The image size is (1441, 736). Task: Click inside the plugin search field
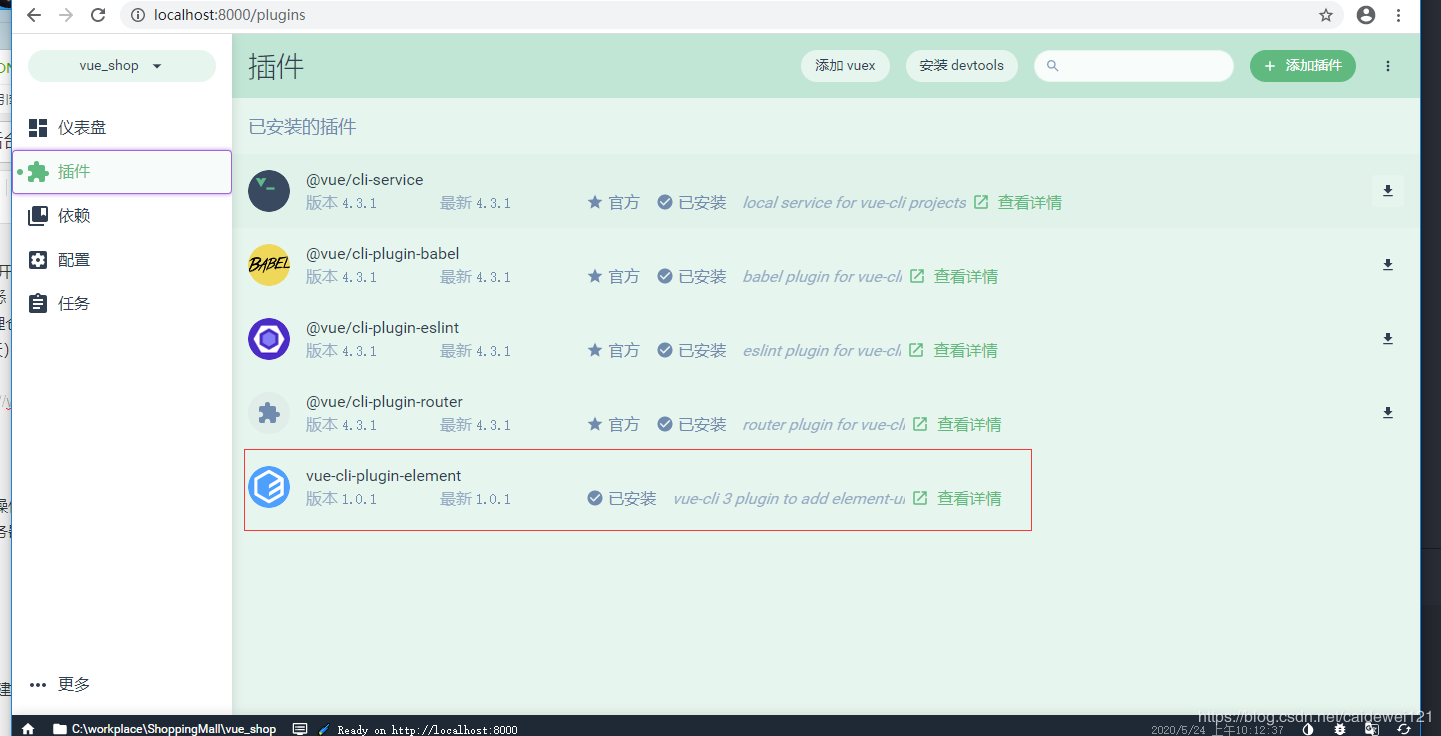[1133, 65]
